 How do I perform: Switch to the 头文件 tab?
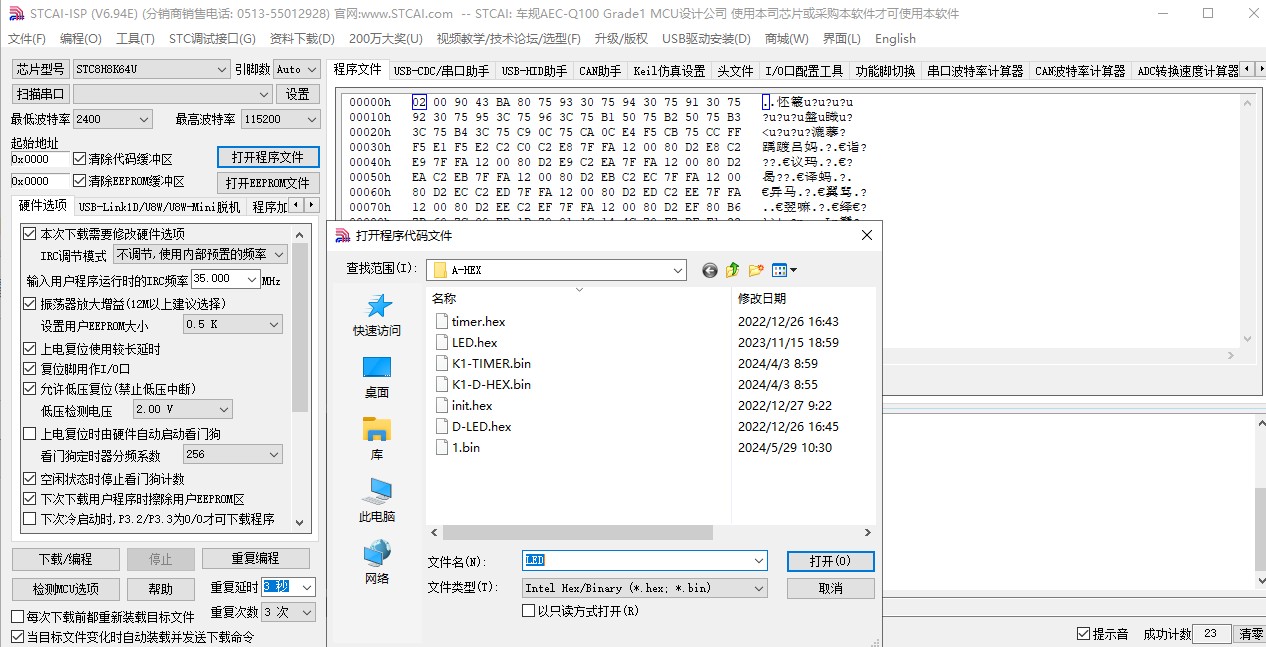click(x=735, y=71)
